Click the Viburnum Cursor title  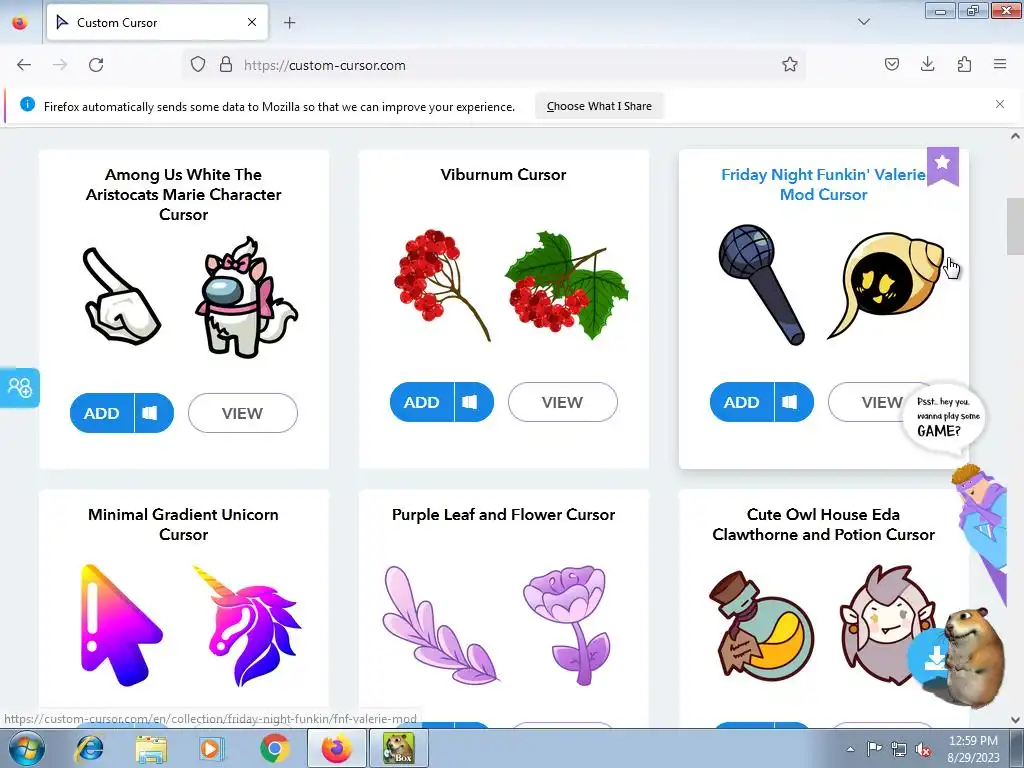pos(503,175)
